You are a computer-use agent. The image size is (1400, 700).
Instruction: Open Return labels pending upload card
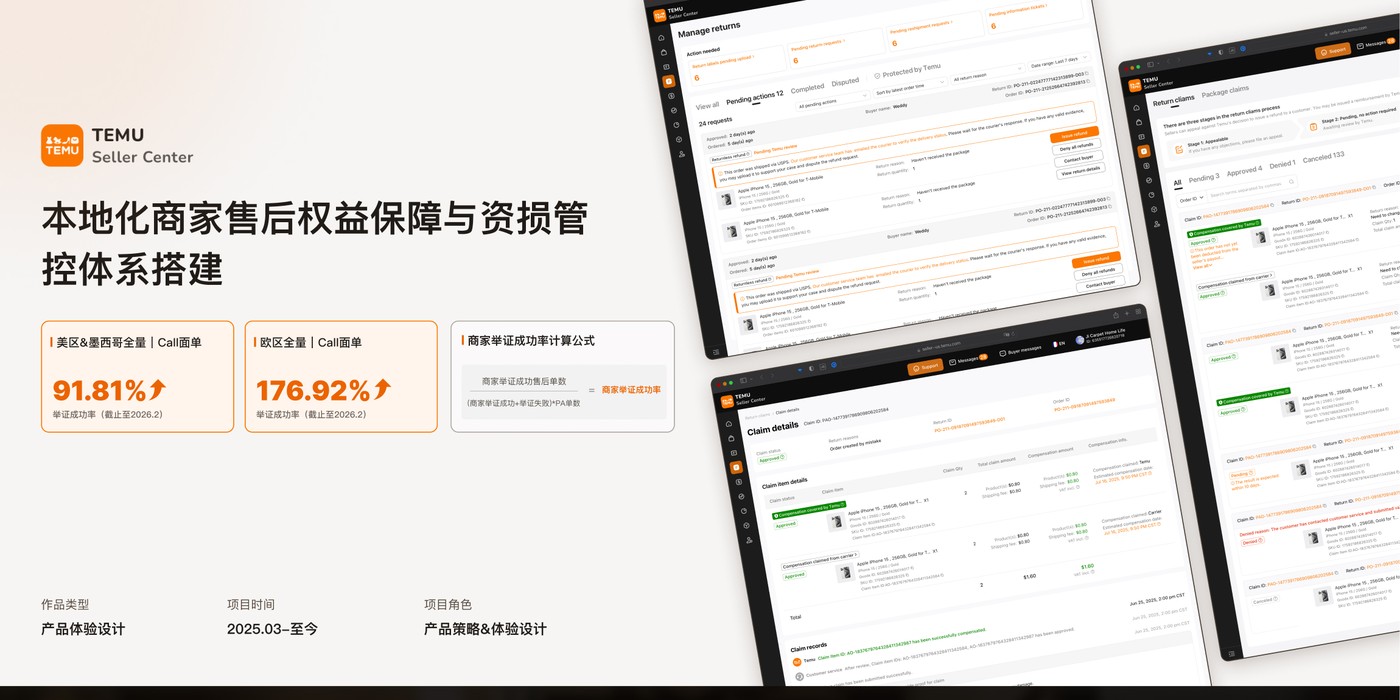click(x=737, y=67)
